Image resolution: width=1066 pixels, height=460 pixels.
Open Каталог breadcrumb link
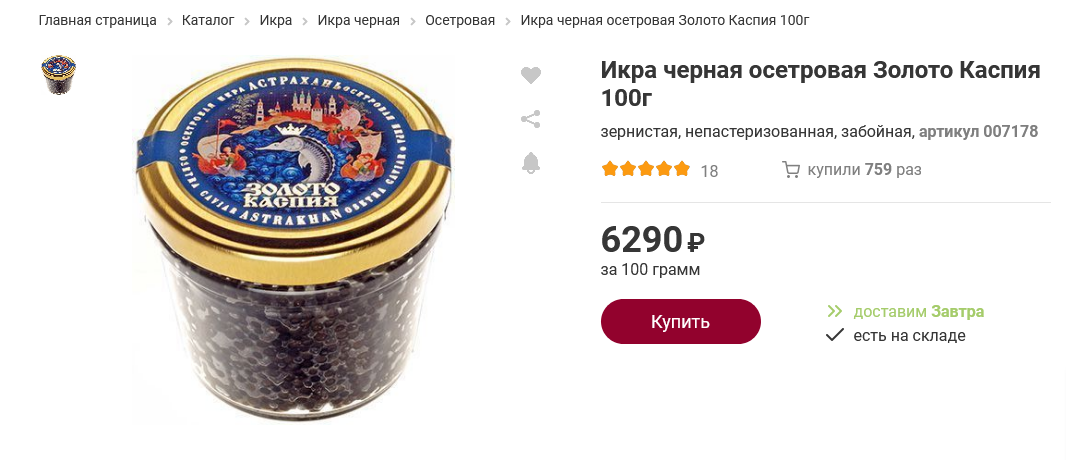(208, 20)
